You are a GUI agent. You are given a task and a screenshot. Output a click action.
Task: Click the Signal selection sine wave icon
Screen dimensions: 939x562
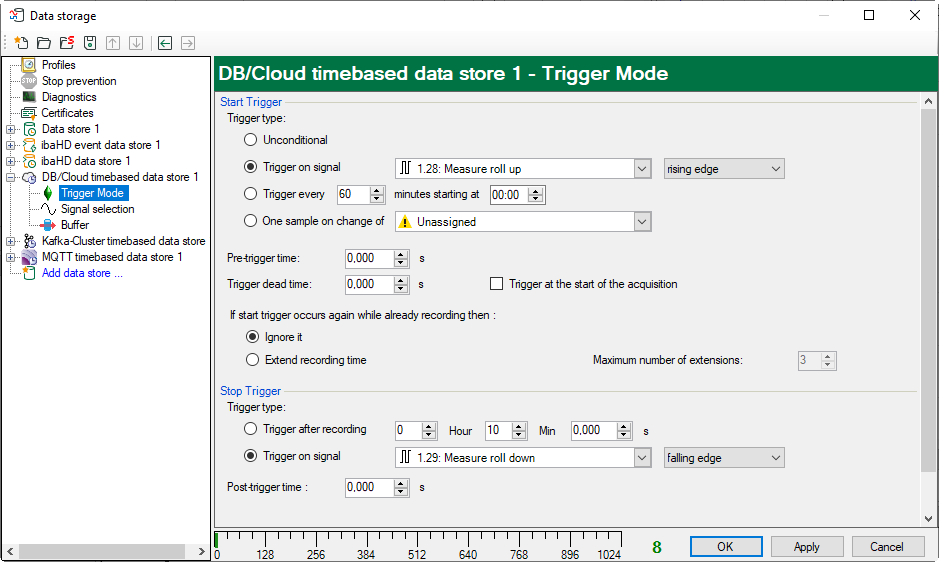[49, 209]
